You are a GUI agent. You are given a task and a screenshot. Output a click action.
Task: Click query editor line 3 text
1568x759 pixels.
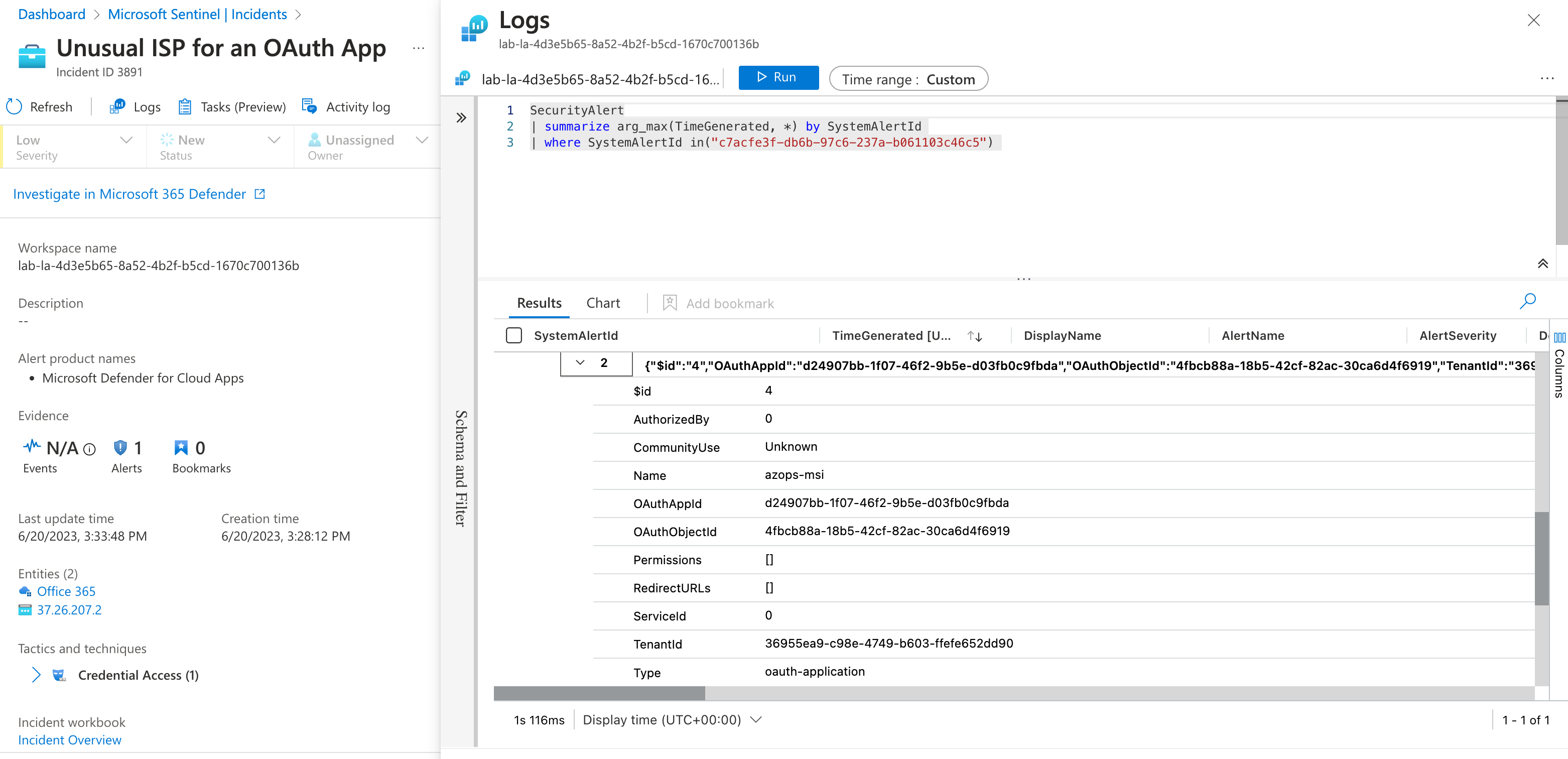pyautogui.click(x=762, y=143)
